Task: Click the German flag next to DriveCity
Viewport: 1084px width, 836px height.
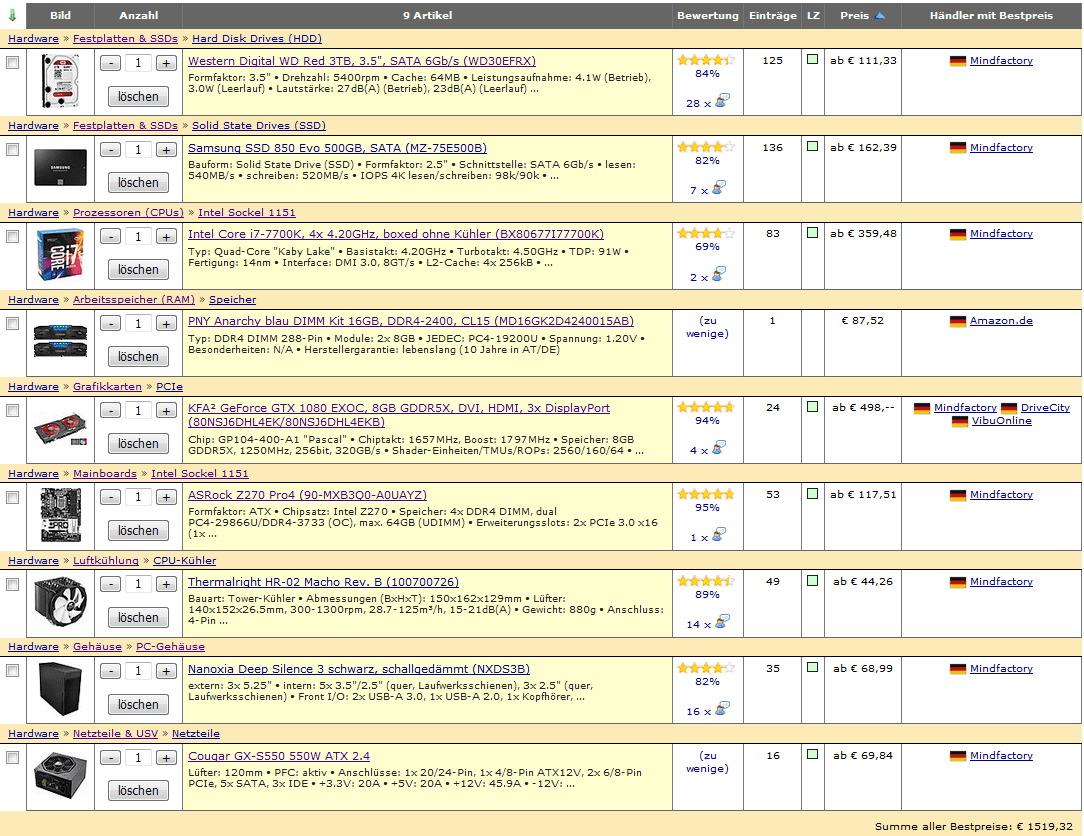Action: (x=1009, y=408)
